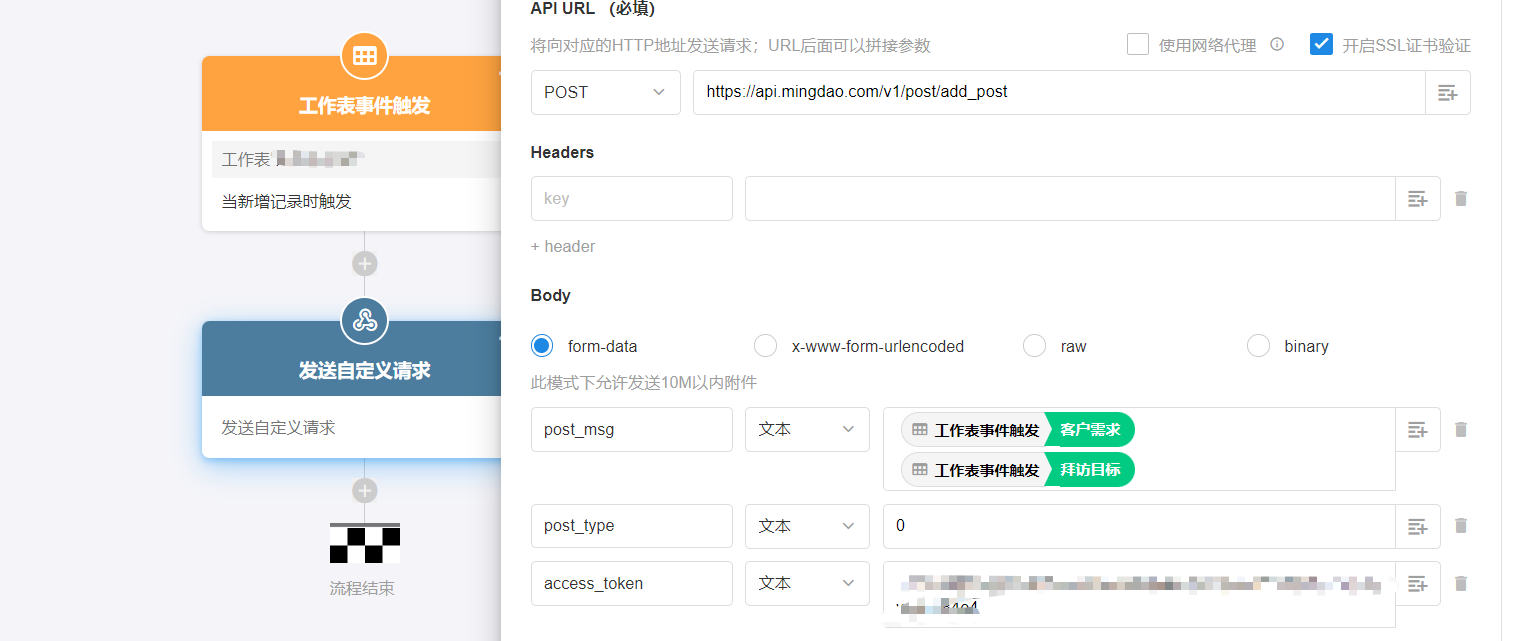The width and height of the screenshot is (1516, 641).
Task: Insert a dynamic field into post_msg value
Action: coord(1417,430)
